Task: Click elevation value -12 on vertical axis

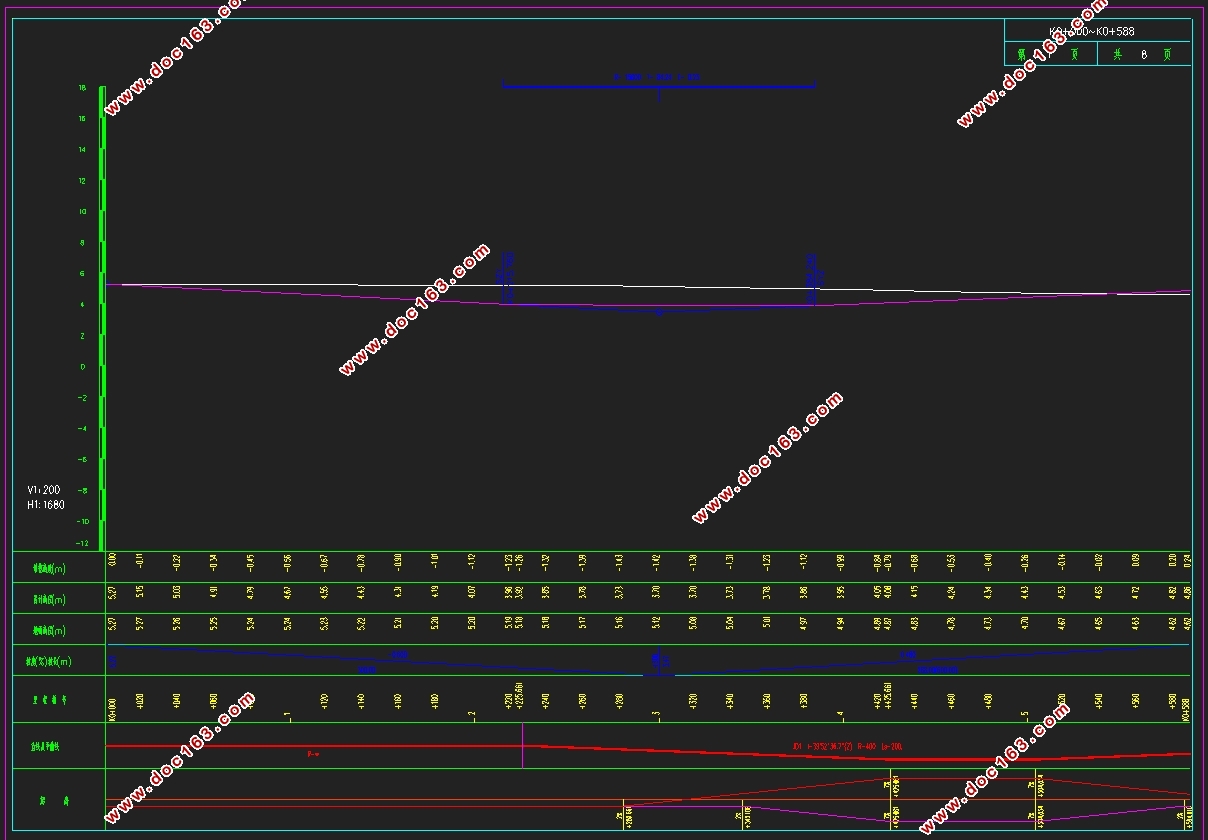Action: point(82,543)
